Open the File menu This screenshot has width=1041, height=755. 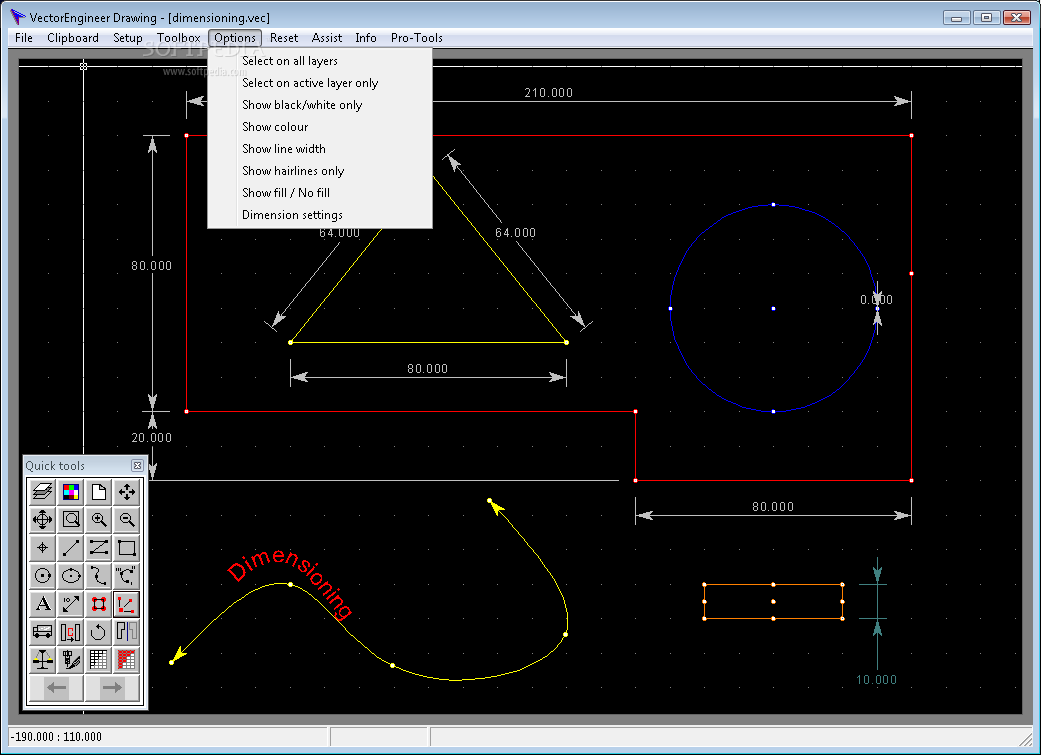[x=24, y=38]
